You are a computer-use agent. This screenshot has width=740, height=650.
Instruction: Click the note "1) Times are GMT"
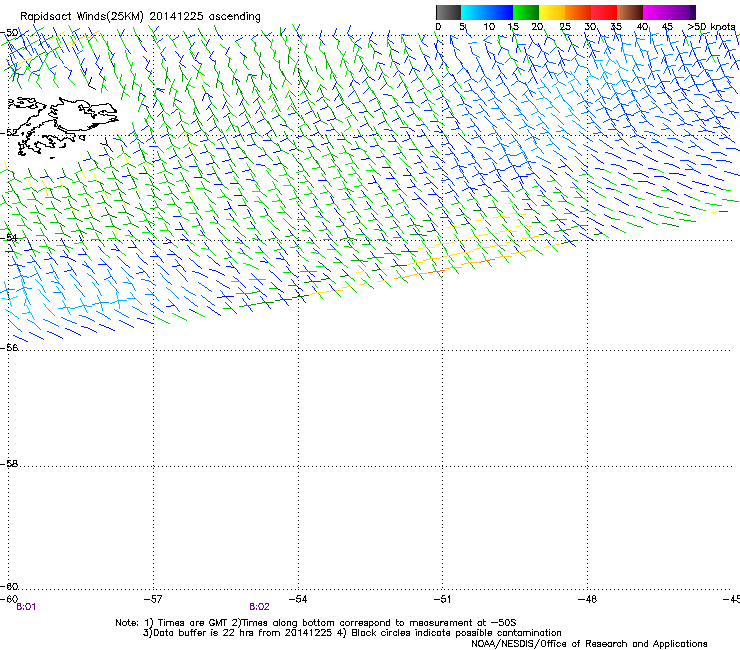(x=186, y=623)
